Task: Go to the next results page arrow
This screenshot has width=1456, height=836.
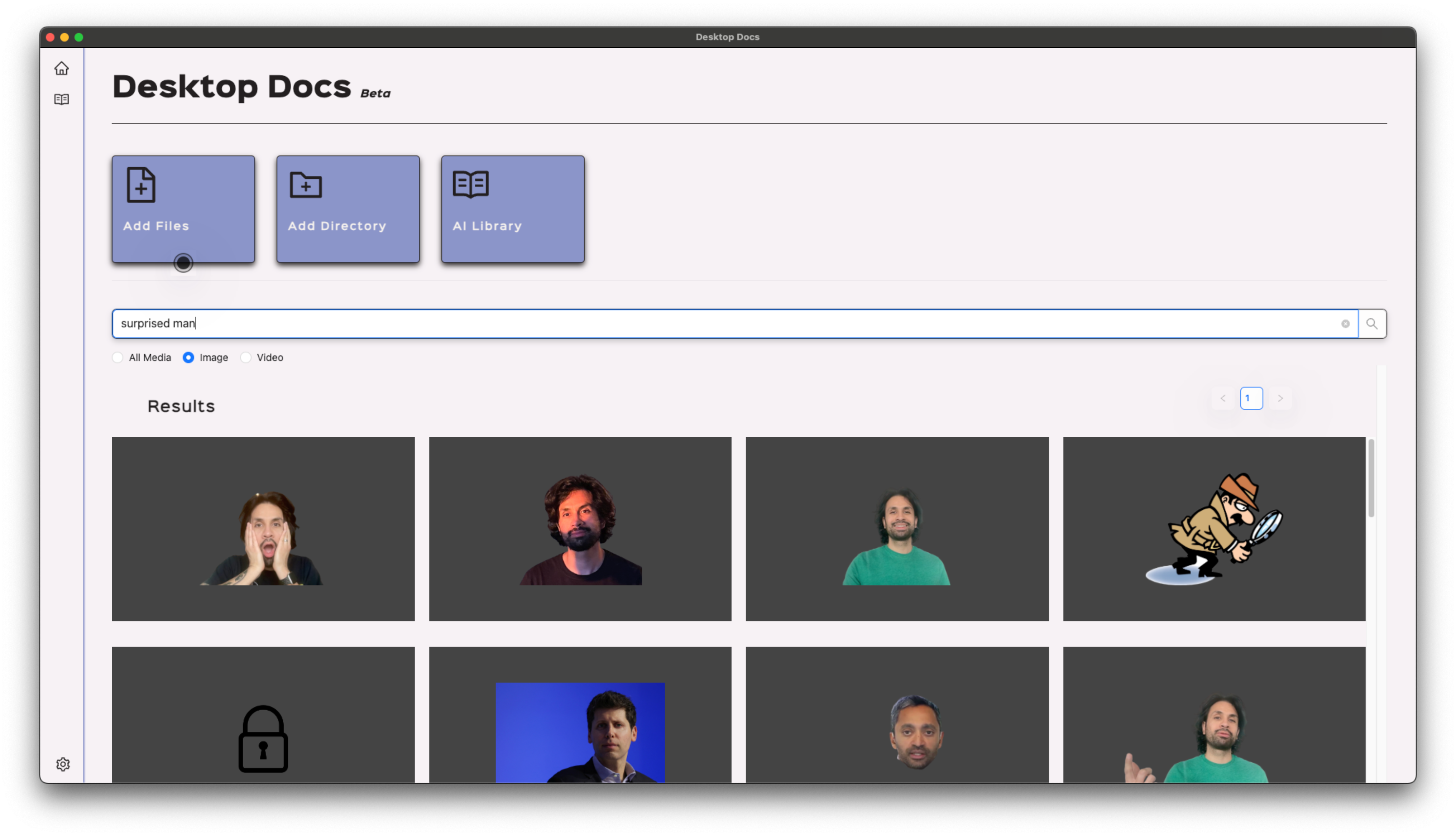Action: pyautogui.click(x=1280, y=398)
